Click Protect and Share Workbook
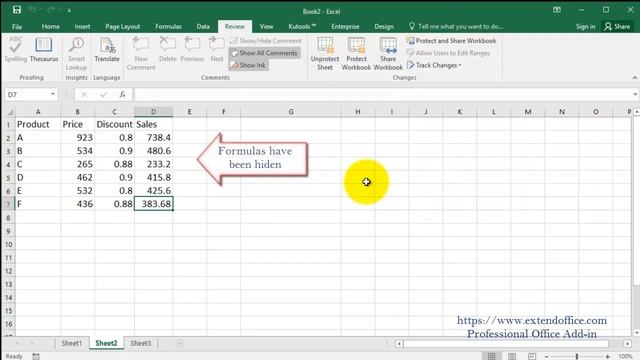The height and width of the screenshot is (360, 640). [451, 41]
